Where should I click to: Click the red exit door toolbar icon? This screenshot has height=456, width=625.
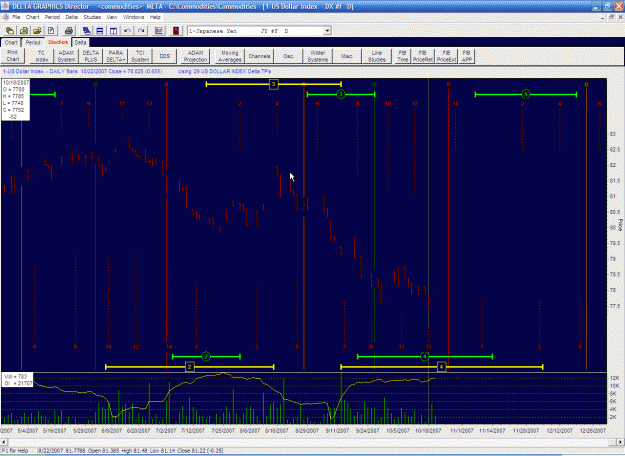(176, 31)
